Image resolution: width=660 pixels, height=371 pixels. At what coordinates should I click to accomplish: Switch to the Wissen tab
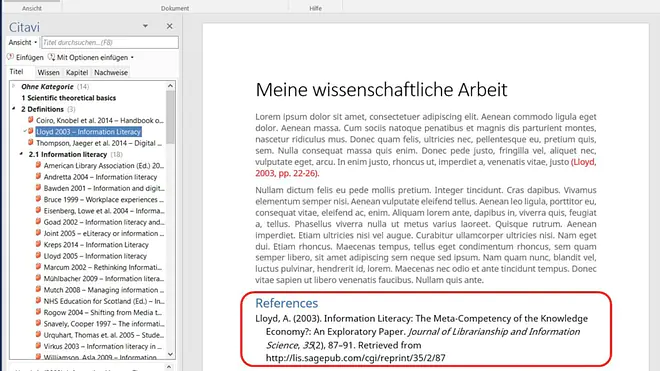(48, 72)
